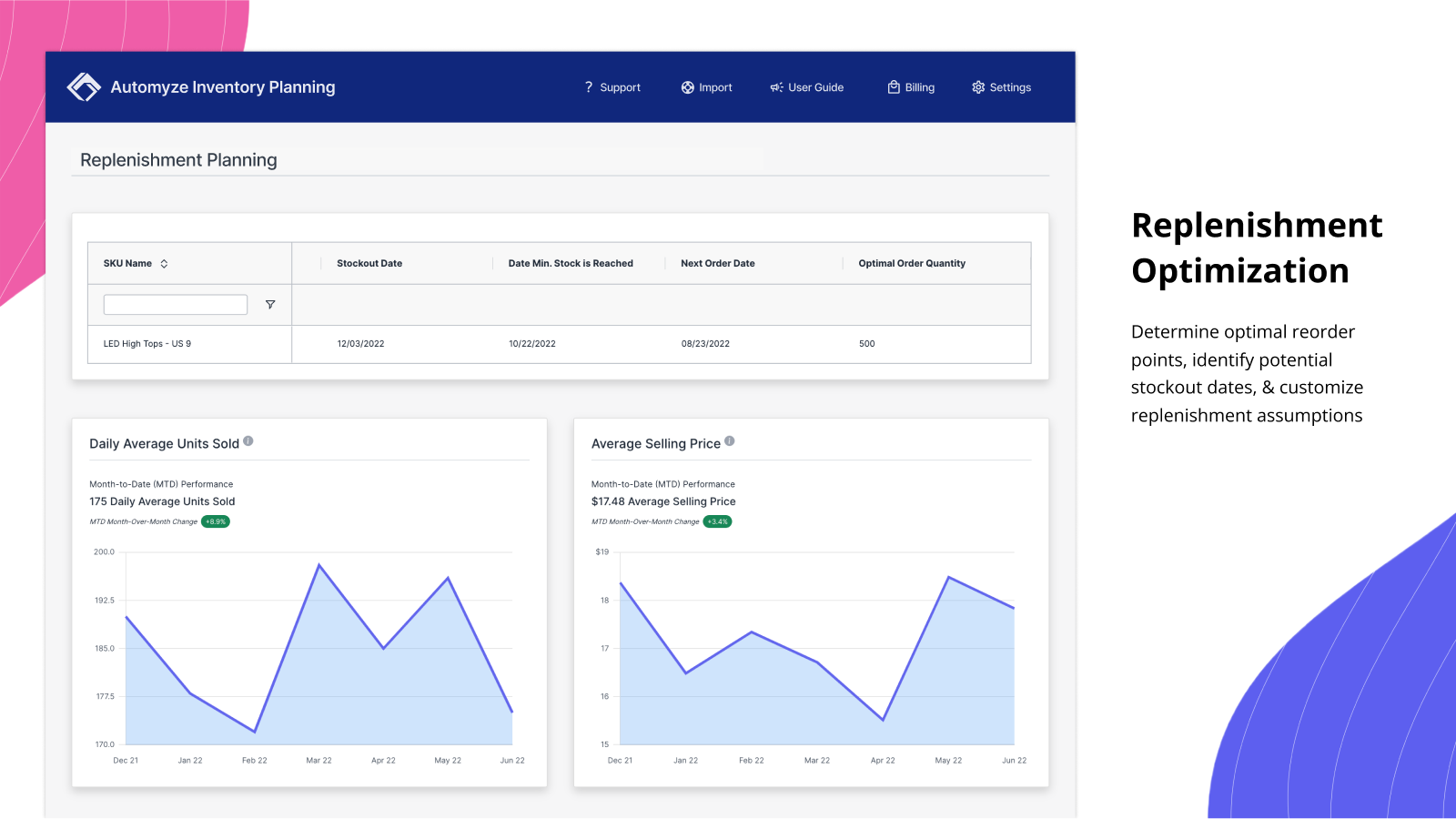Click the 175 Daily Average Units Sold text
The height and width of the screenshot is (819, 1456).
(162, 501)
